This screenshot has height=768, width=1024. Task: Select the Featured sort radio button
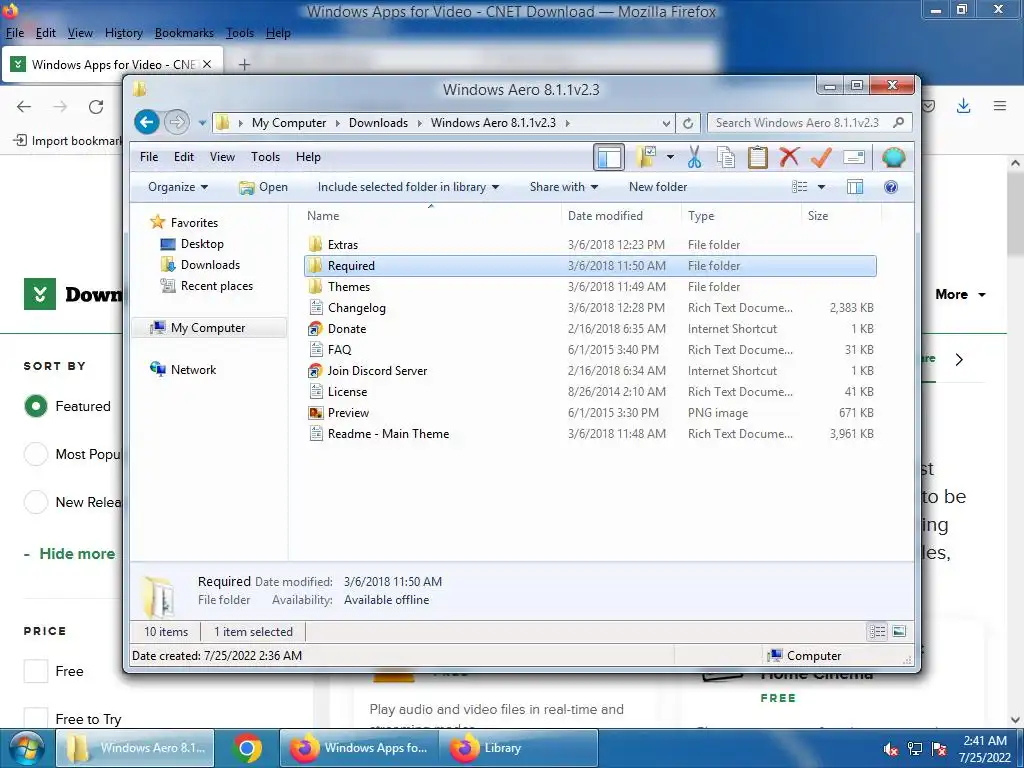pos(35,406)
